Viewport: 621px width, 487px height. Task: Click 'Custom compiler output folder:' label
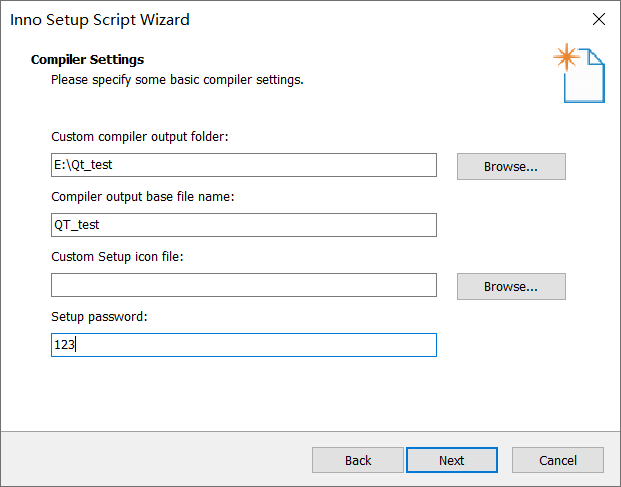pyautogui.click(x=140, y=137)
